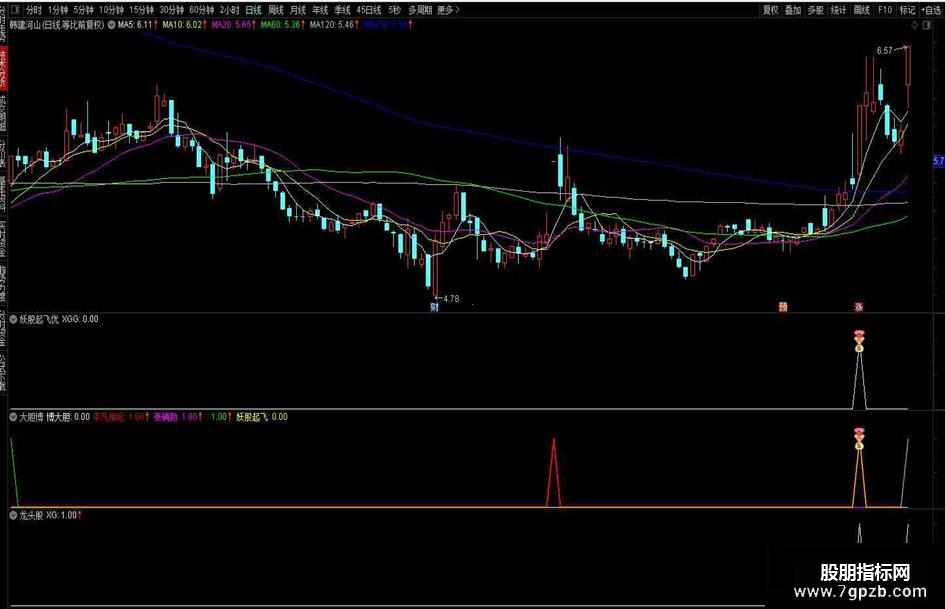
Task: Toggle the left panel layout icon
Action: (x=15, y=10)
